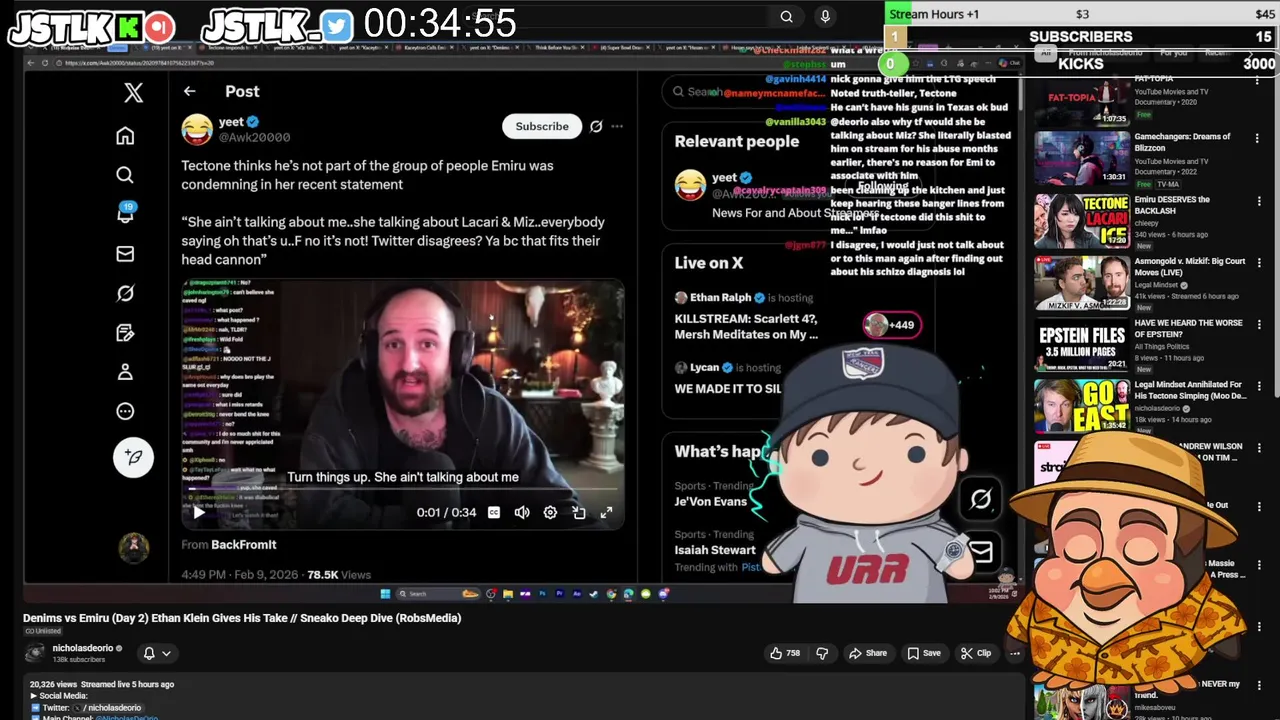Image resolution: width=1280 pixels, height=720 pixels.
Task: Expand the Social Media description triangle
Action: click(34, 696)
